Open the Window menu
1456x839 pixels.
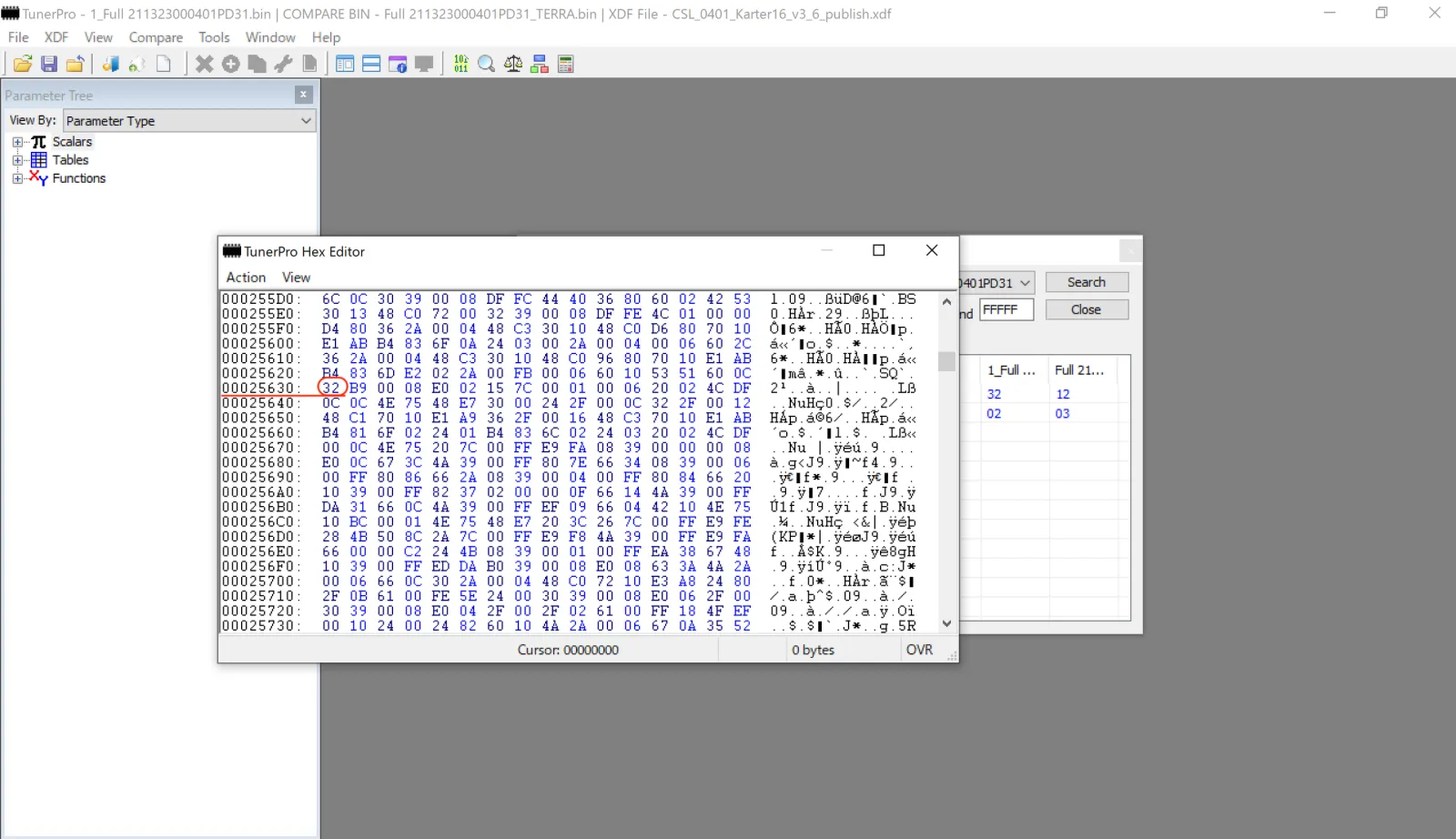pos(270,37)
